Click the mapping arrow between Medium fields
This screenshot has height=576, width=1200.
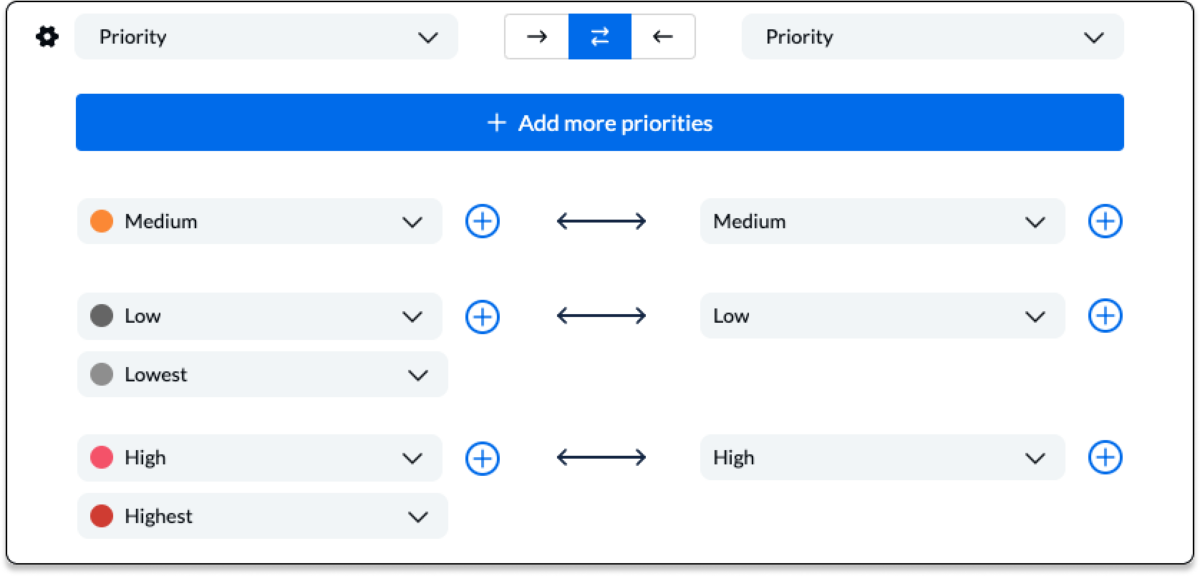click(x=600, y=221)
